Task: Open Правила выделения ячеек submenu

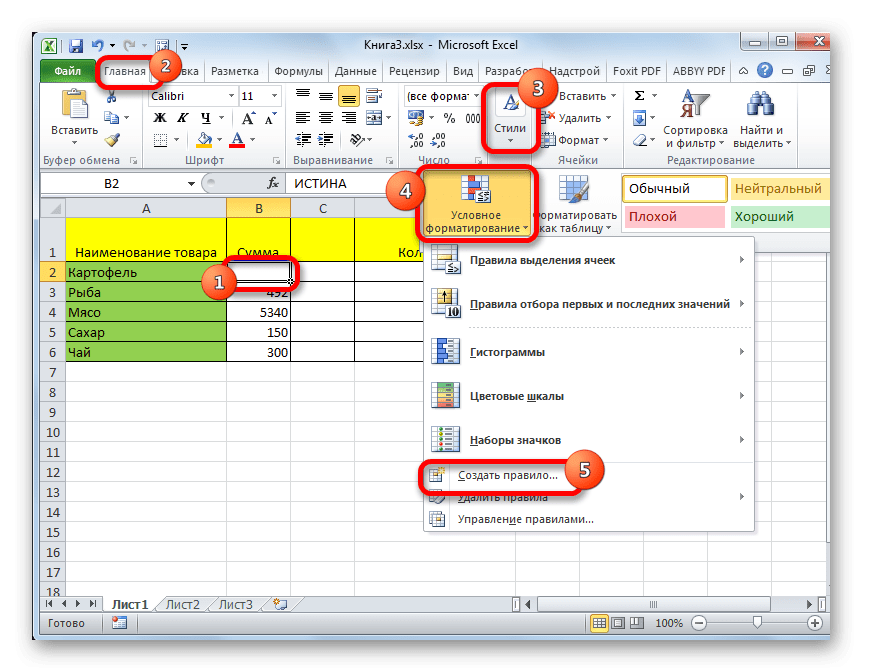Action: click(x=589, y=260)
